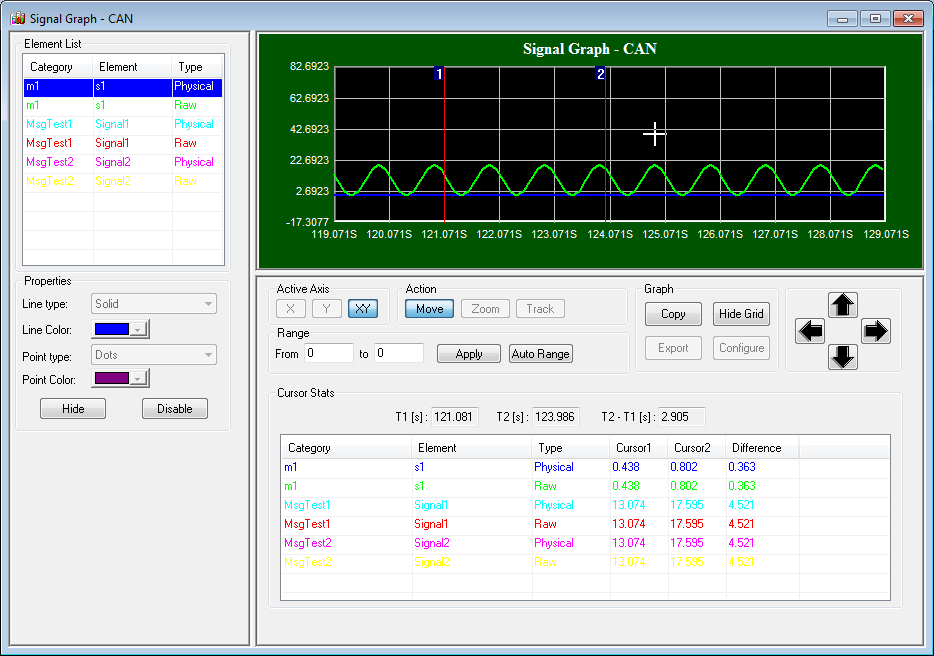Select MsgTest1 Physical row in Cursor Stats

(x=585, y=506)
